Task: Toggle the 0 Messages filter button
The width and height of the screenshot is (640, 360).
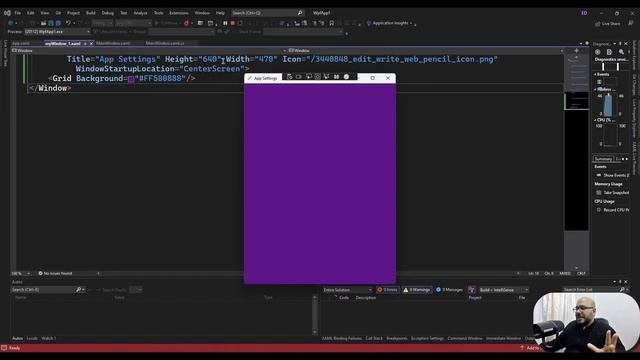Action: click(449, 290)
